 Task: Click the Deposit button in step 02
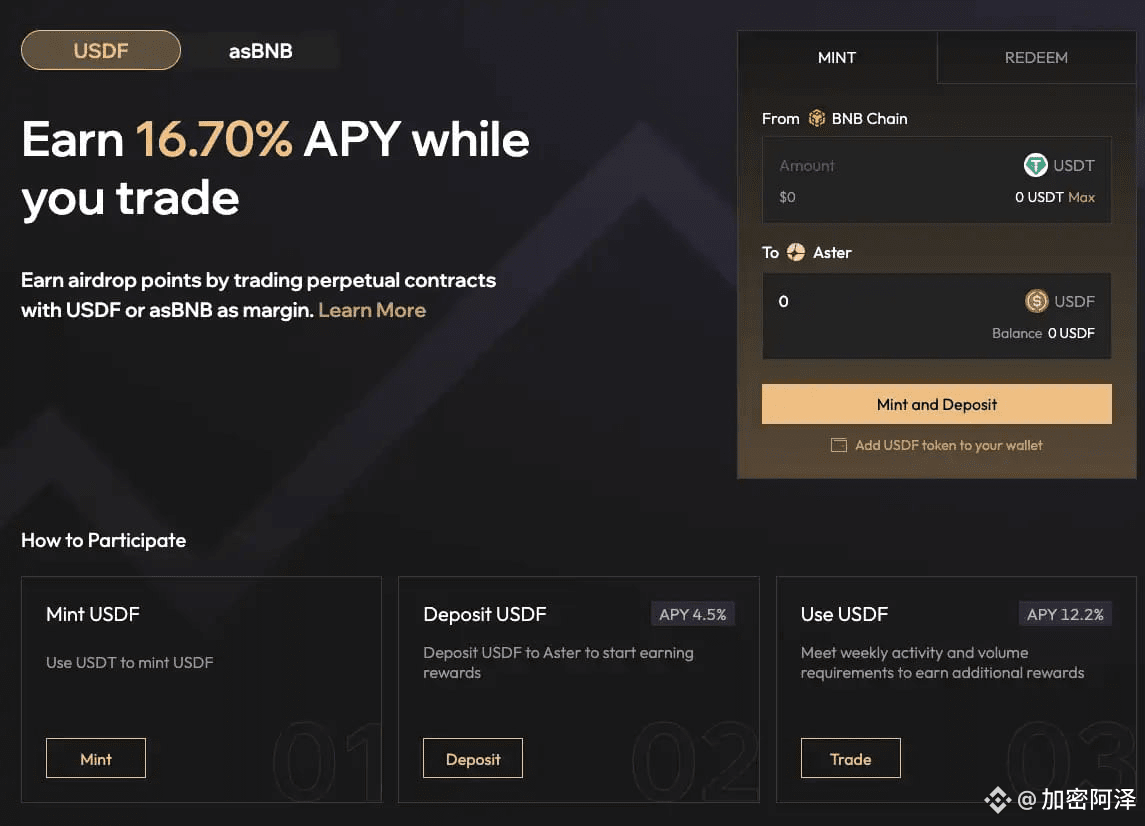pos(473,759)
